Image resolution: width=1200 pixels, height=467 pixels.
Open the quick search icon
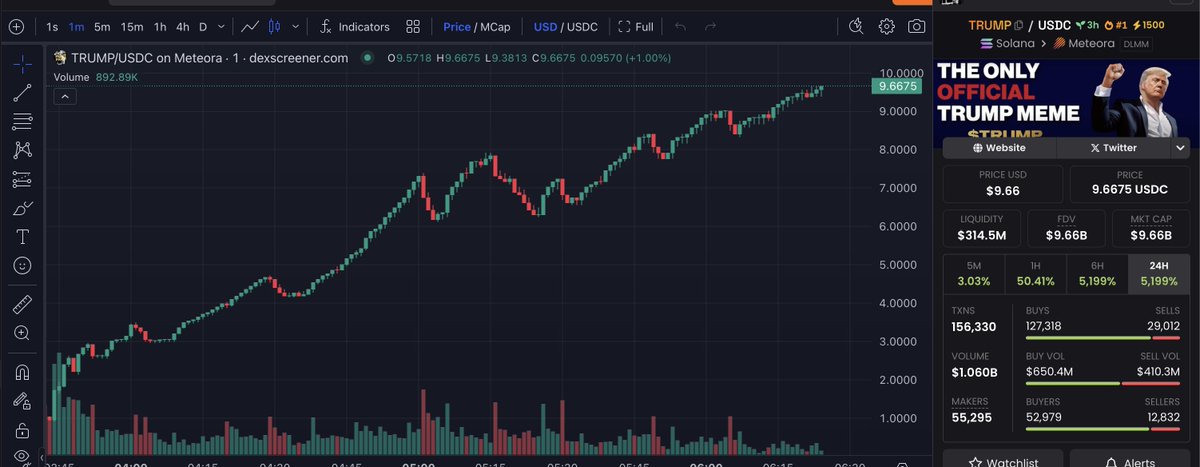click(x=856, y=27)
